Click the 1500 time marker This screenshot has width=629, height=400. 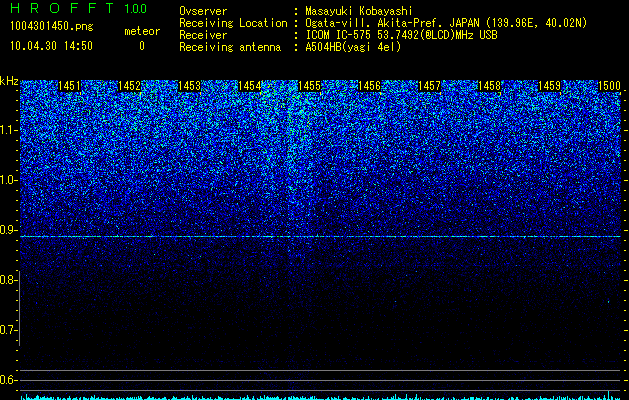click(x=609, y=86)
